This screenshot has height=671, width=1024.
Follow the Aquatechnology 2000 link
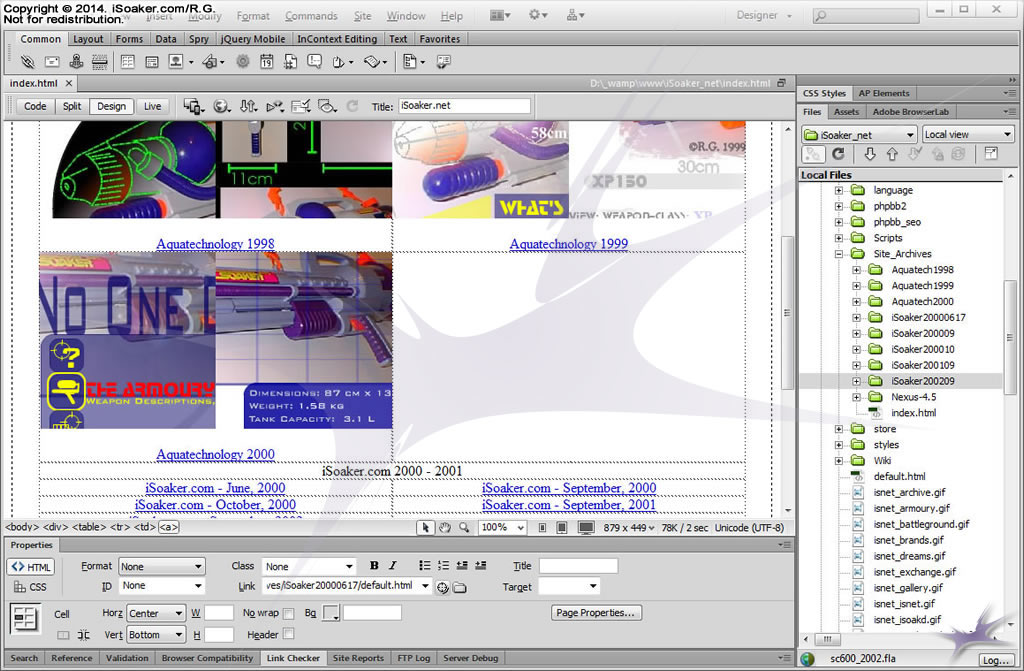click(216, 454)
